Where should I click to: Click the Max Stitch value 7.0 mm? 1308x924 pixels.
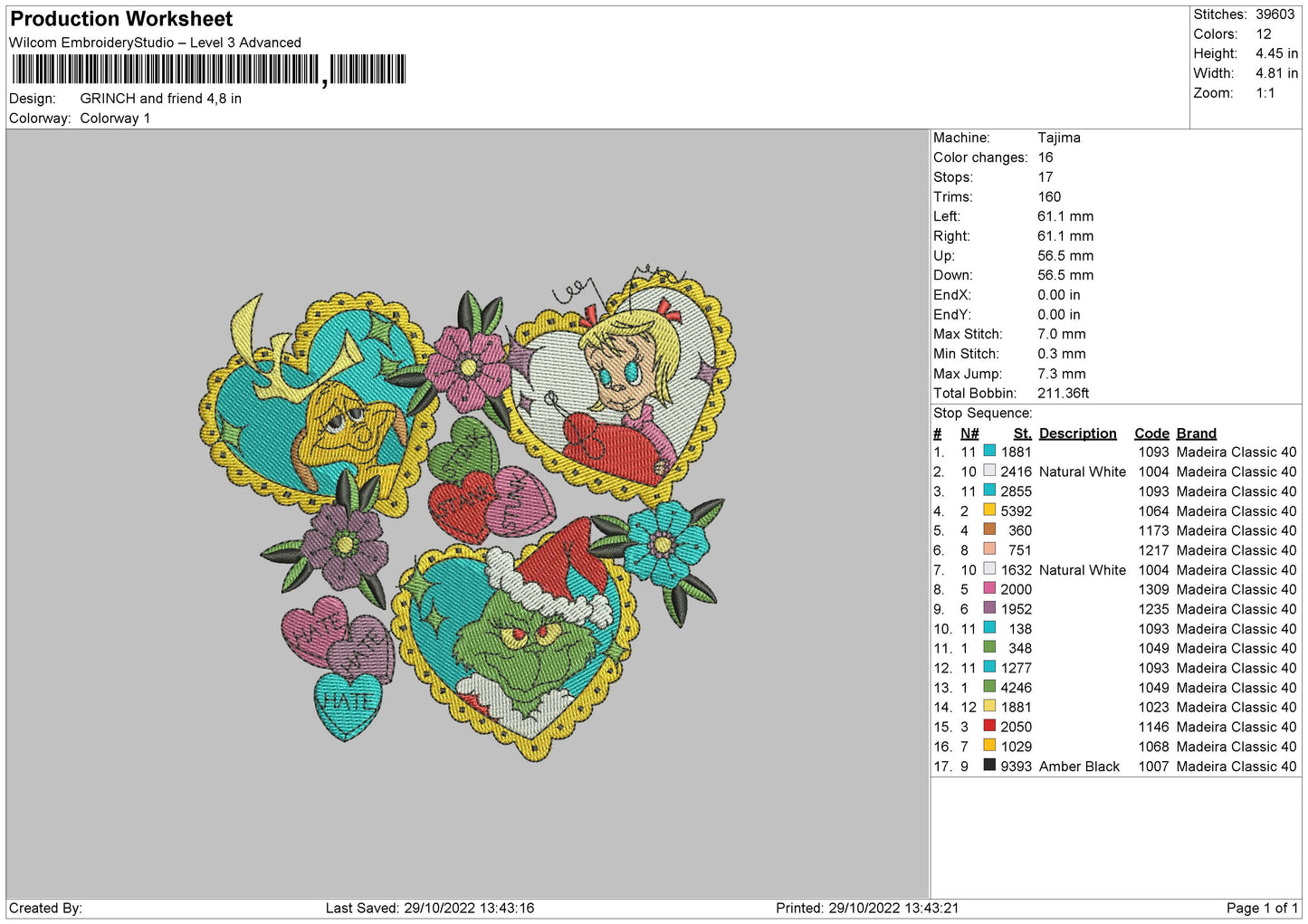click(x=1061, y=334)
